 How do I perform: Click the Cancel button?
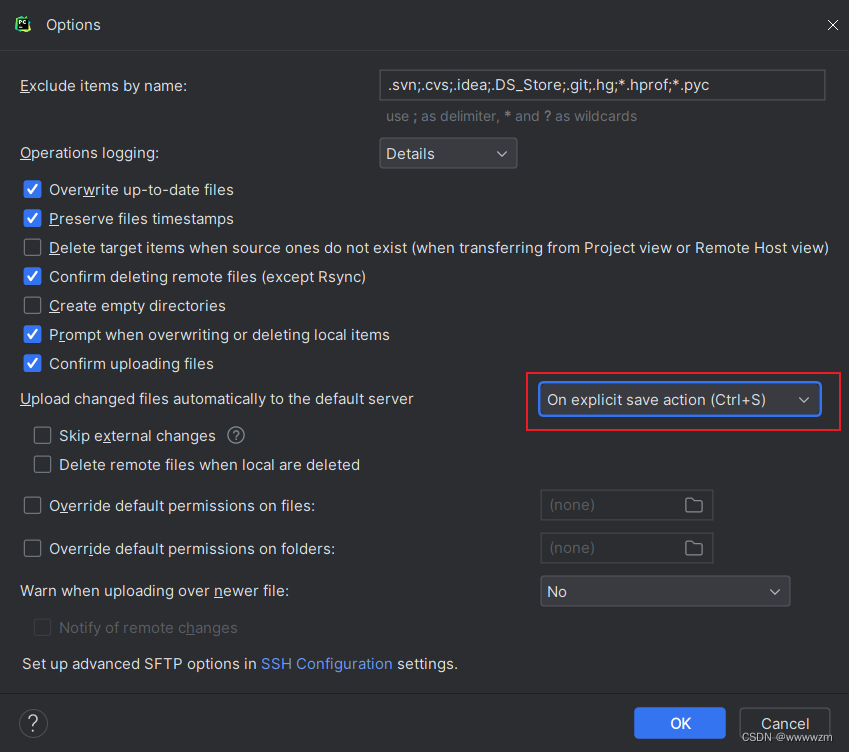[x=785, y=723]
